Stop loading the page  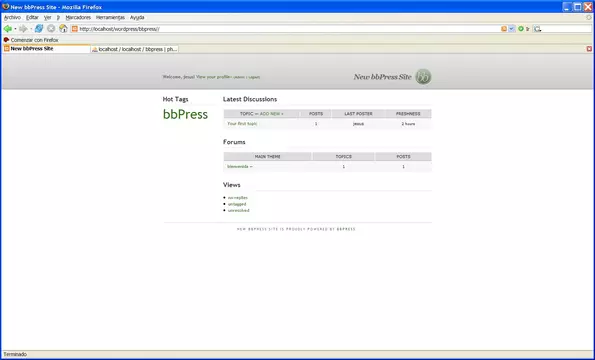51,29
